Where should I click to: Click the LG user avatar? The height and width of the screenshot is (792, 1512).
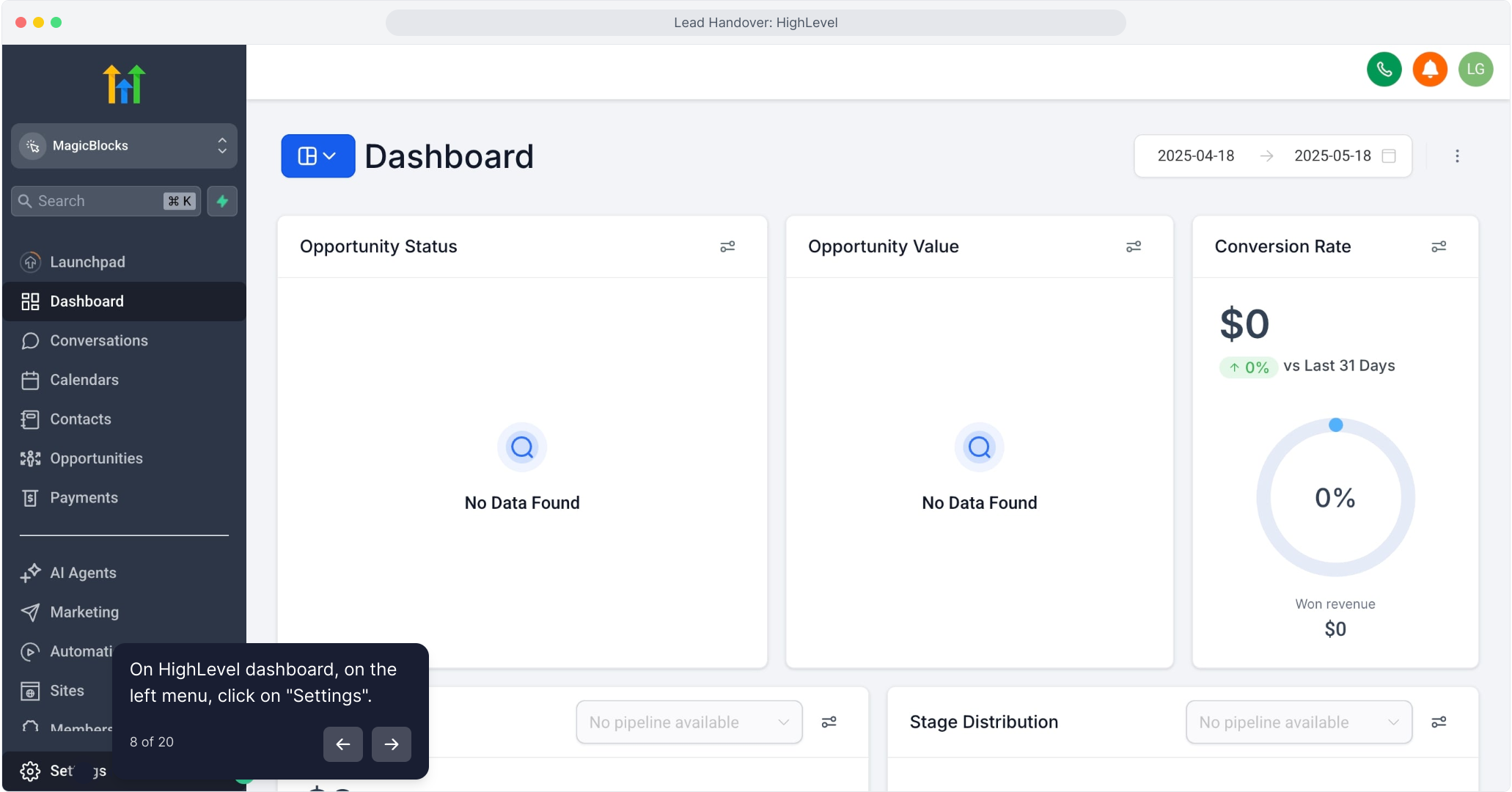click(1475, 70)
